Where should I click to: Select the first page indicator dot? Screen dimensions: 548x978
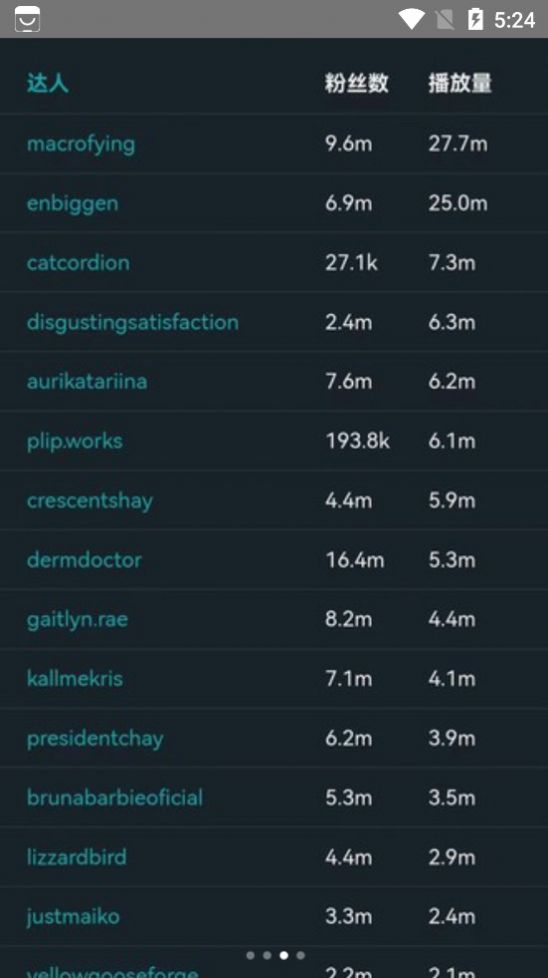point(251,955)
